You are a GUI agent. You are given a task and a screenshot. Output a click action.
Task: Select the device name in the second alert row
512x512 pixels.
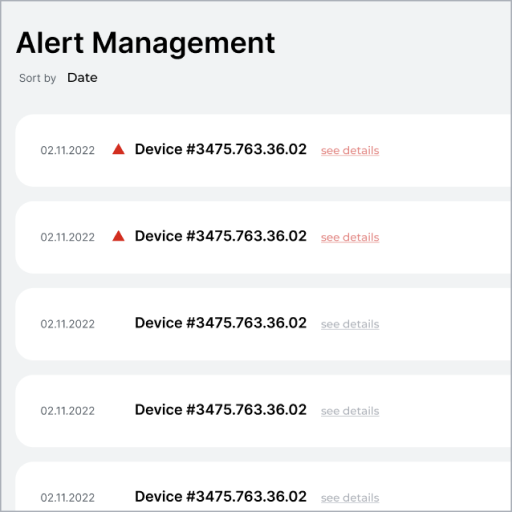pyautogui.click(x=221, y=236)
